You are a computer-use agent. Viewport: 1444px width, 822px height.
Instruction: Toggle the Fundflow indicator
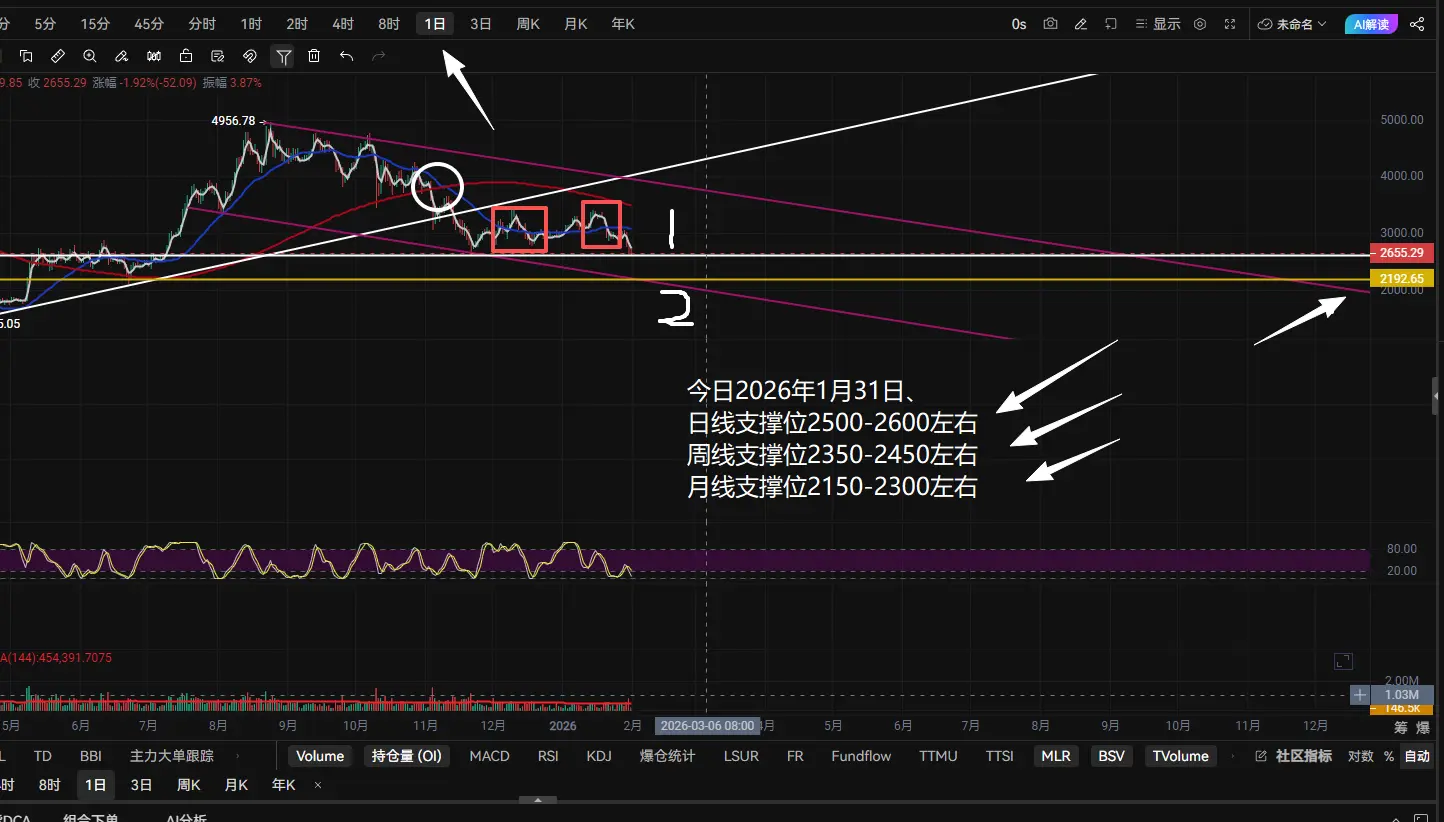[861, 756]
